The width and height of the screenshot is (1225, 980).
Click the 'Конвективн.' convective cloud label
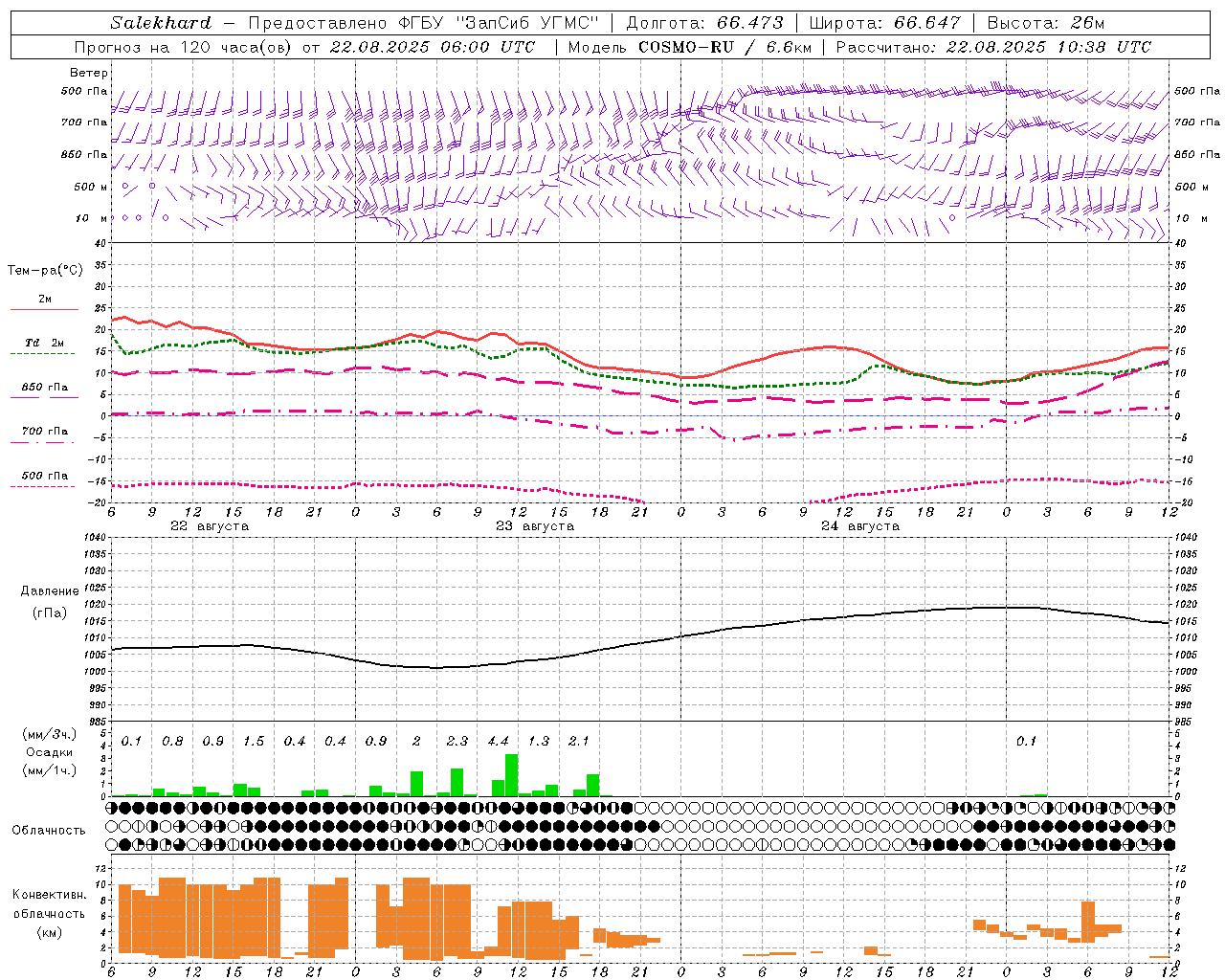(50, 895)
